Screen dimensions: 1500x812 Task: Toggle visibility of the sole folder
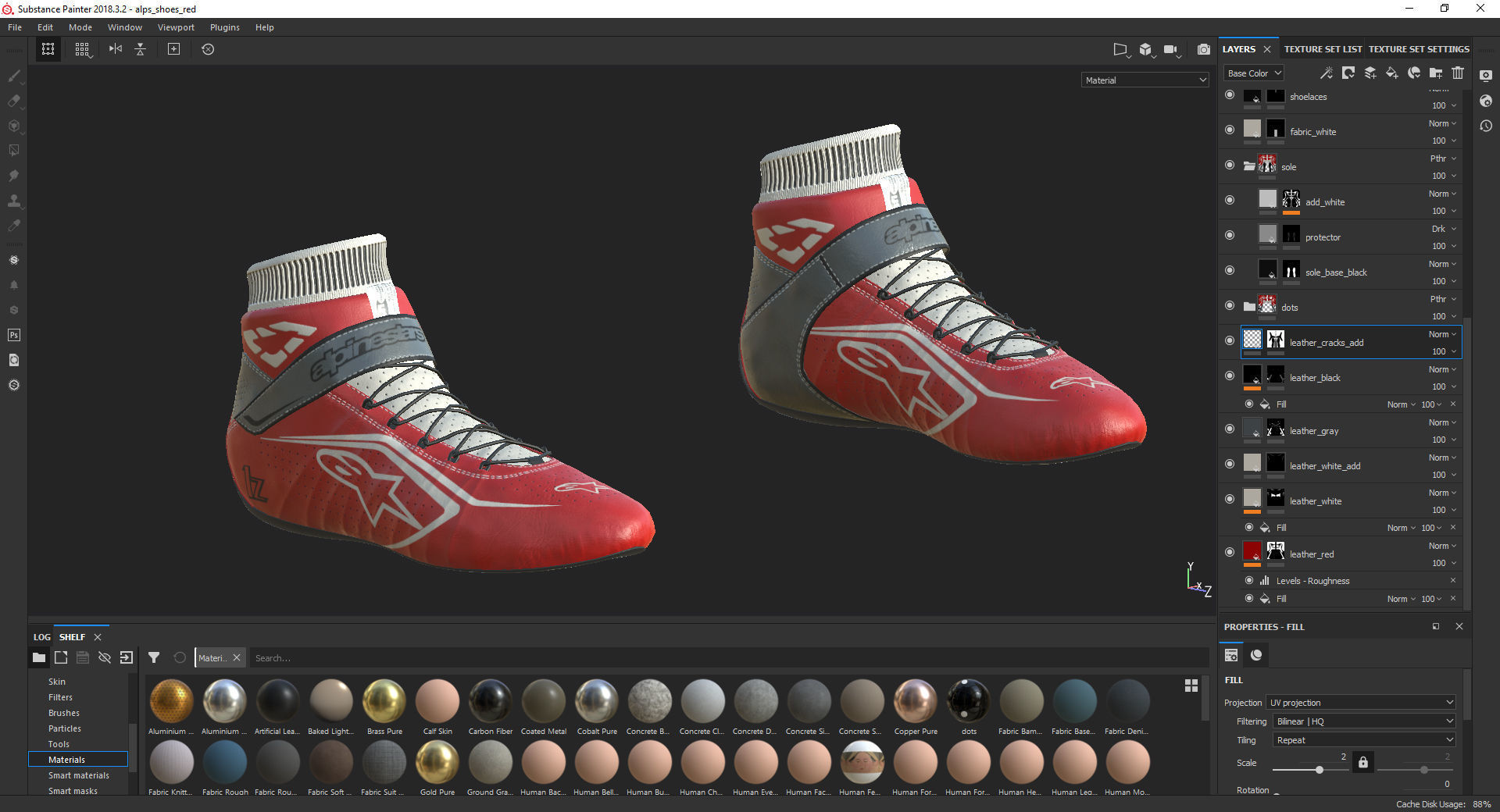tap(1230, 165)
